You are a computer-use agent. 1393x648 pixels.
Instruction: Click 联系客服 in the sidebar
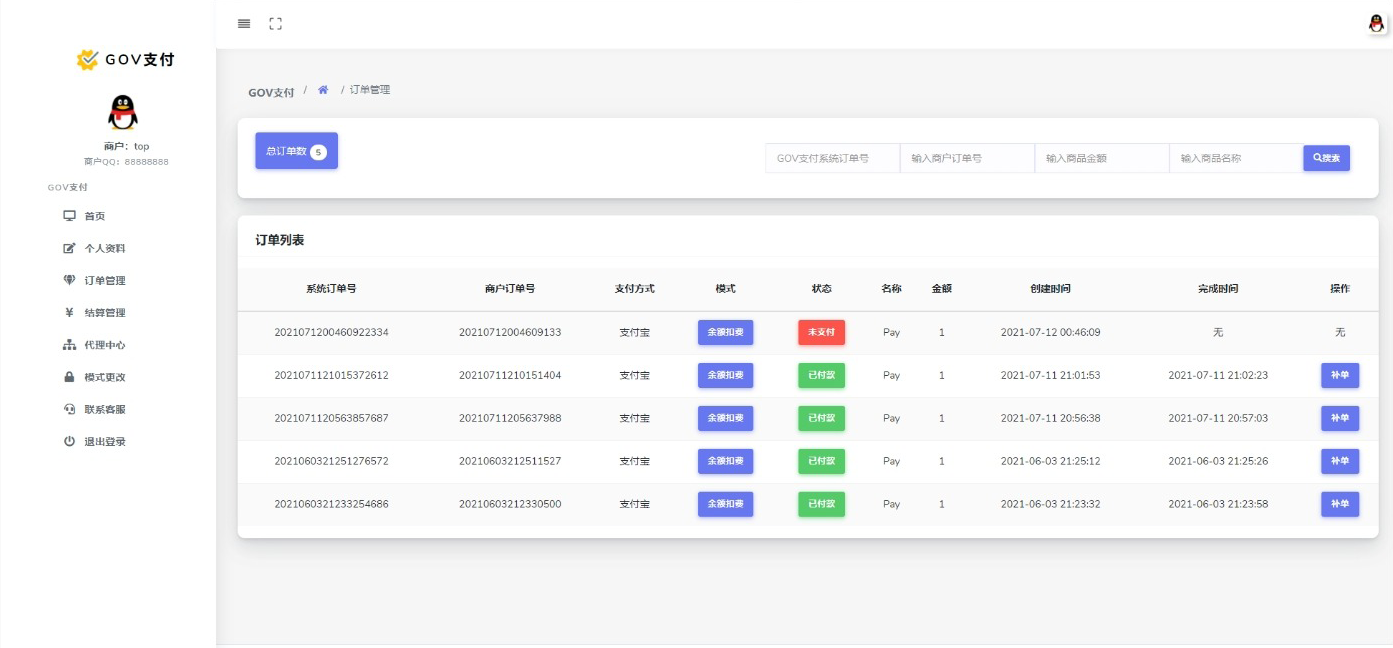coord(104,409)
